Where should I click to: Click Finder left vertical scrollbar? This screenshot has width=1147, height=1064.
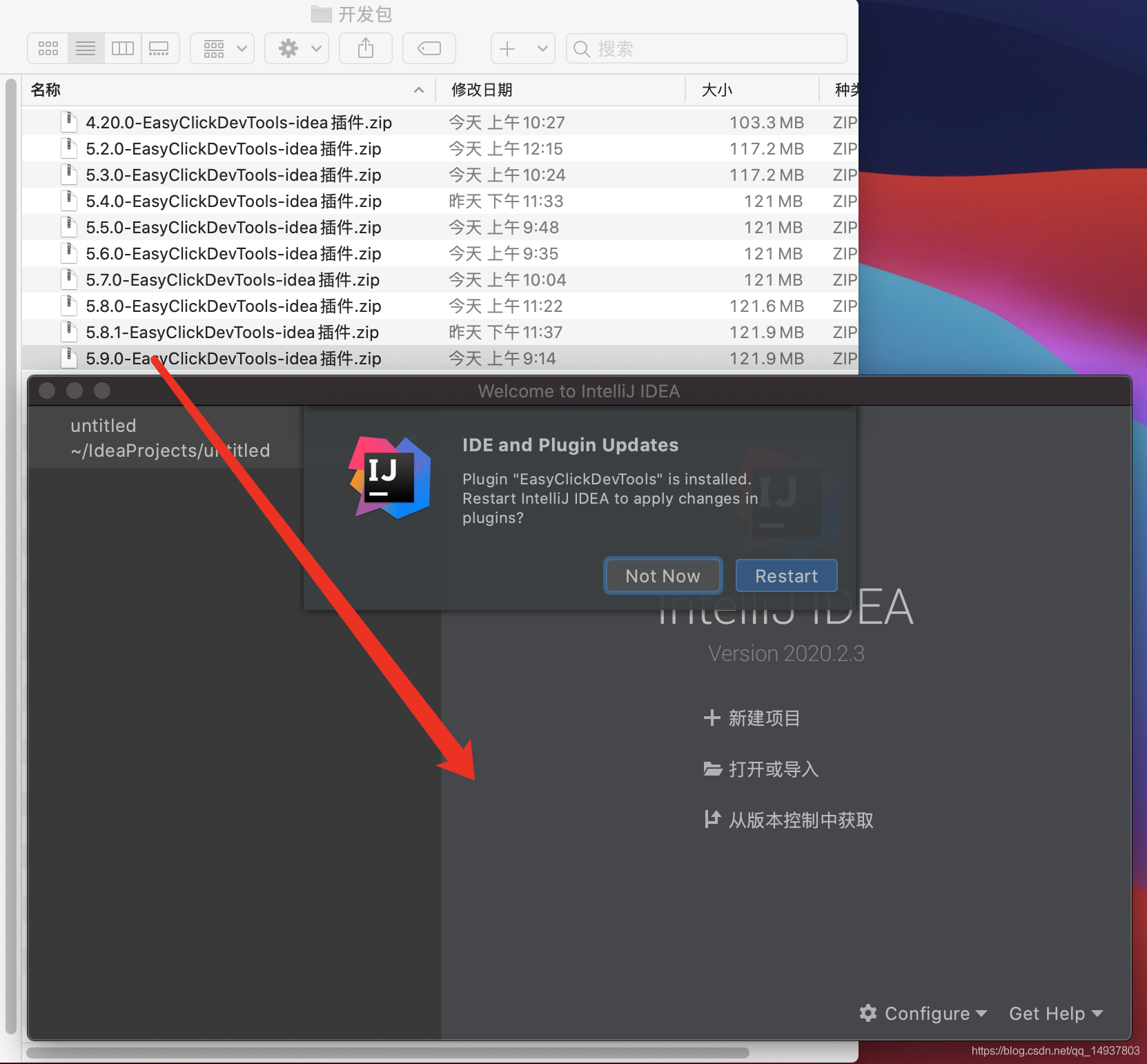click(10, 556)
